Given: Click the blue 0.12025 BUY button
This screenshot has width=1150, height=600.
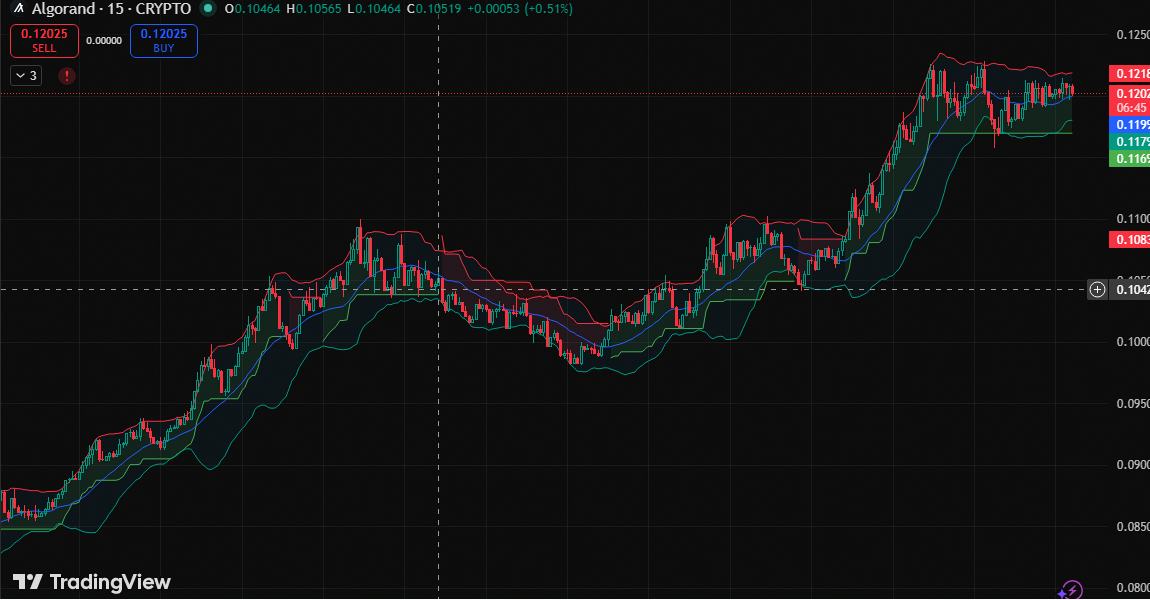Looking at the screenshot, I should [x=164, y=40].
